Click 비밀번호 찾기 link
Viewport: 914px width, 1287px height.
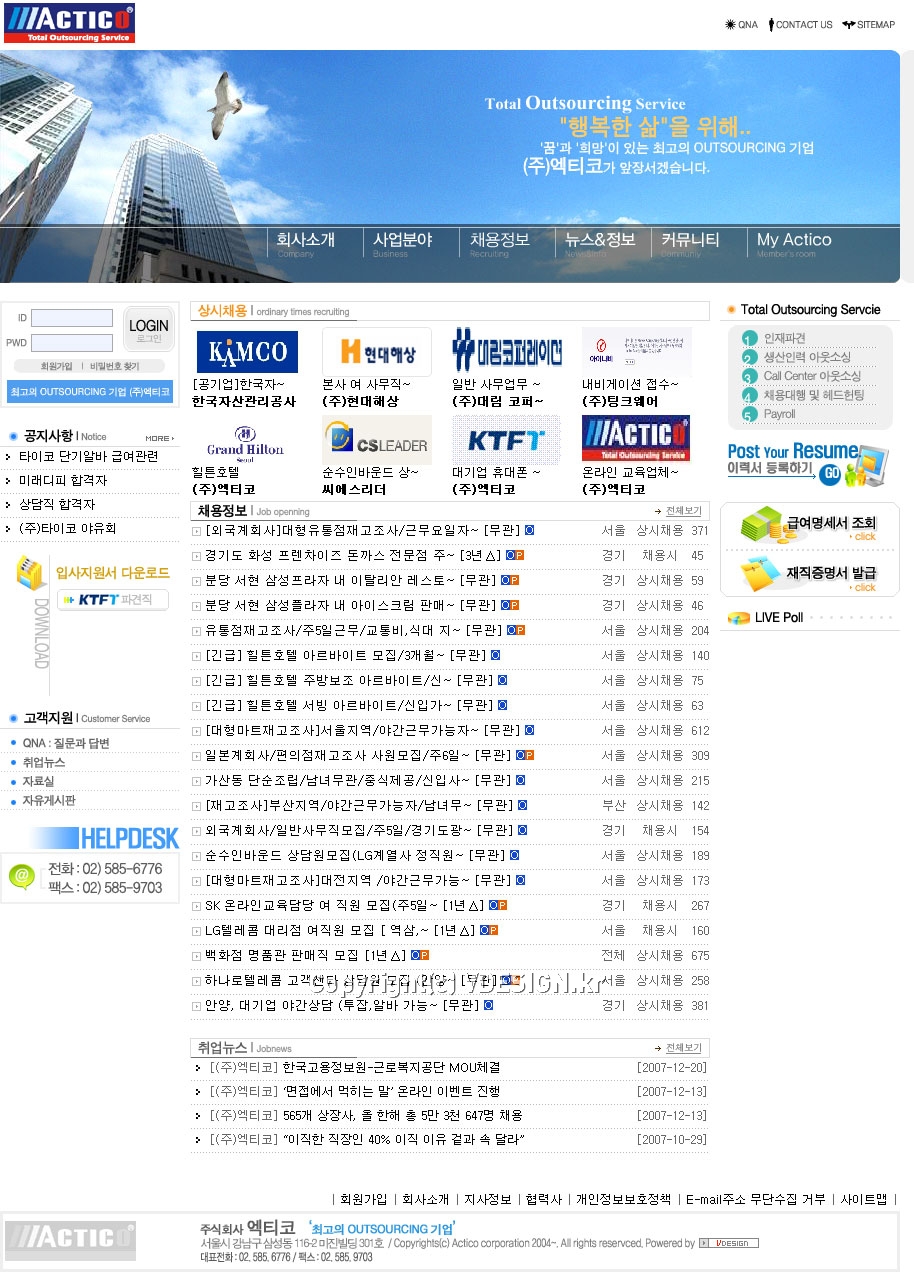[x=114, y=366]
